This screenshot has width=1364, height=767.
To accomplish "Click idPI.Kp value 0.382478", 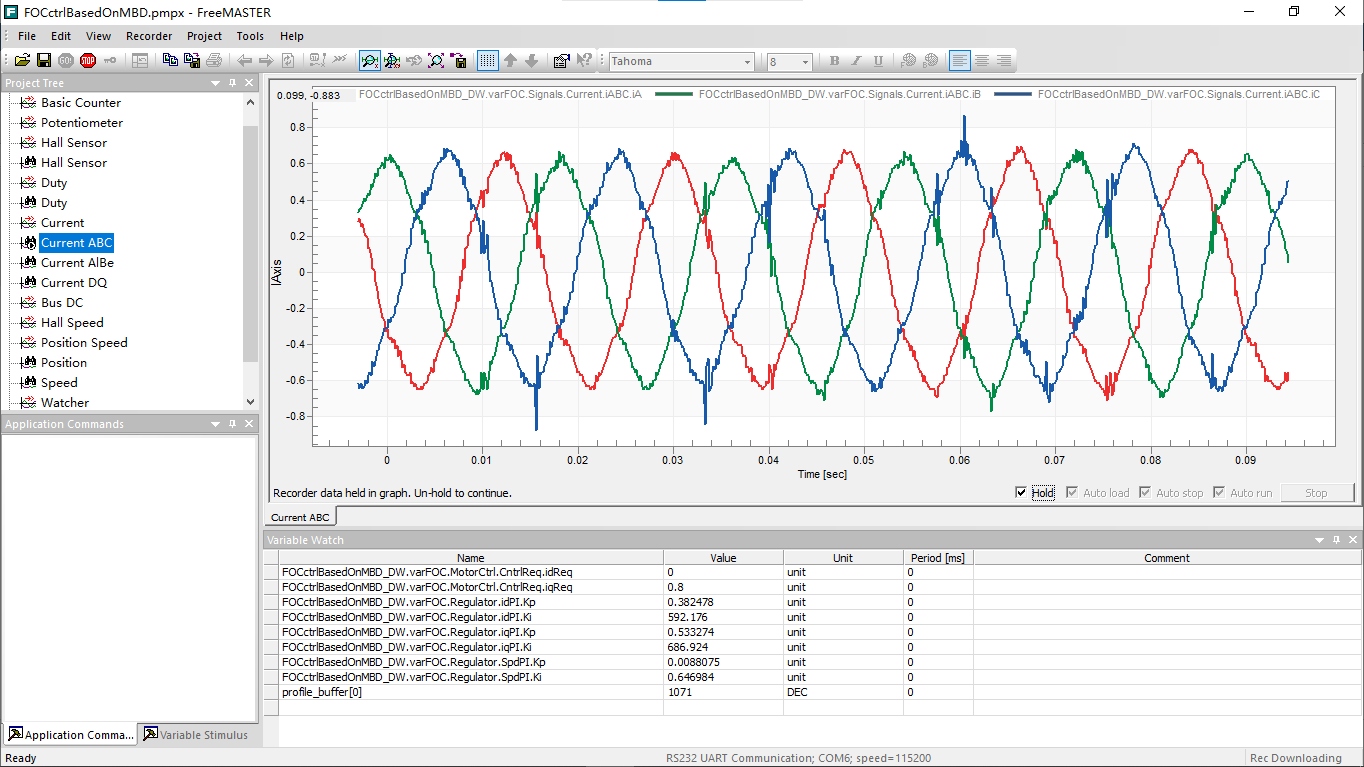I will click(723, 602).
